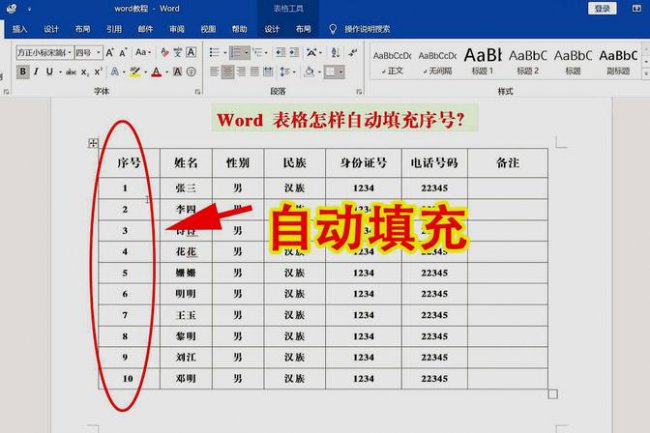Toggle Subscript formatting
This screenshot has height=433, width=650.
(x=85, y=72)
